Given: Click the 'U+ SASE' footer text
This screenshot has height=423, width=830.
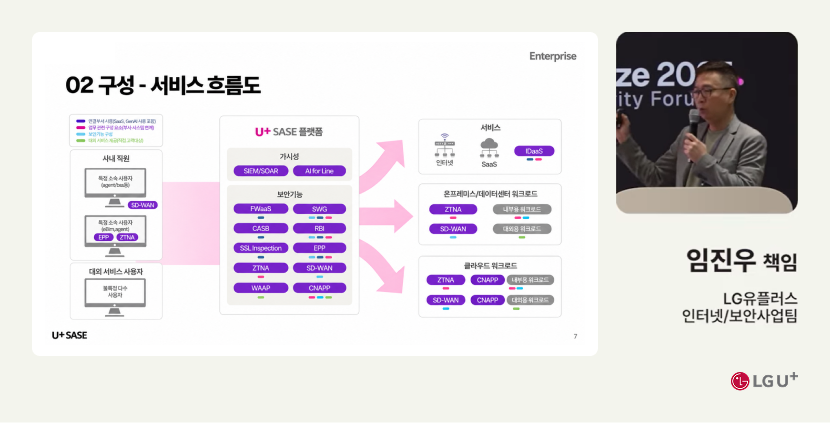Looking at the screenshot, I should (x=69, y=335).
